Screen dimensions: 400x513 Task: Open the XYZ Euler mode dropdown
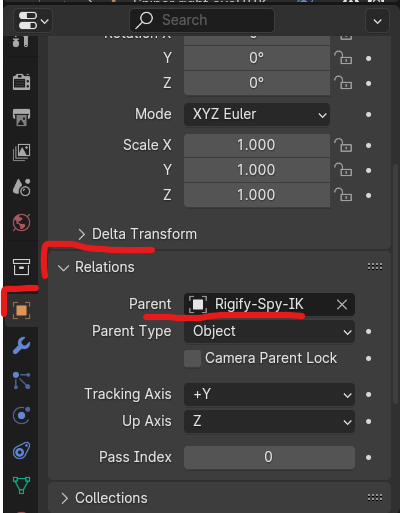point(257,114)
